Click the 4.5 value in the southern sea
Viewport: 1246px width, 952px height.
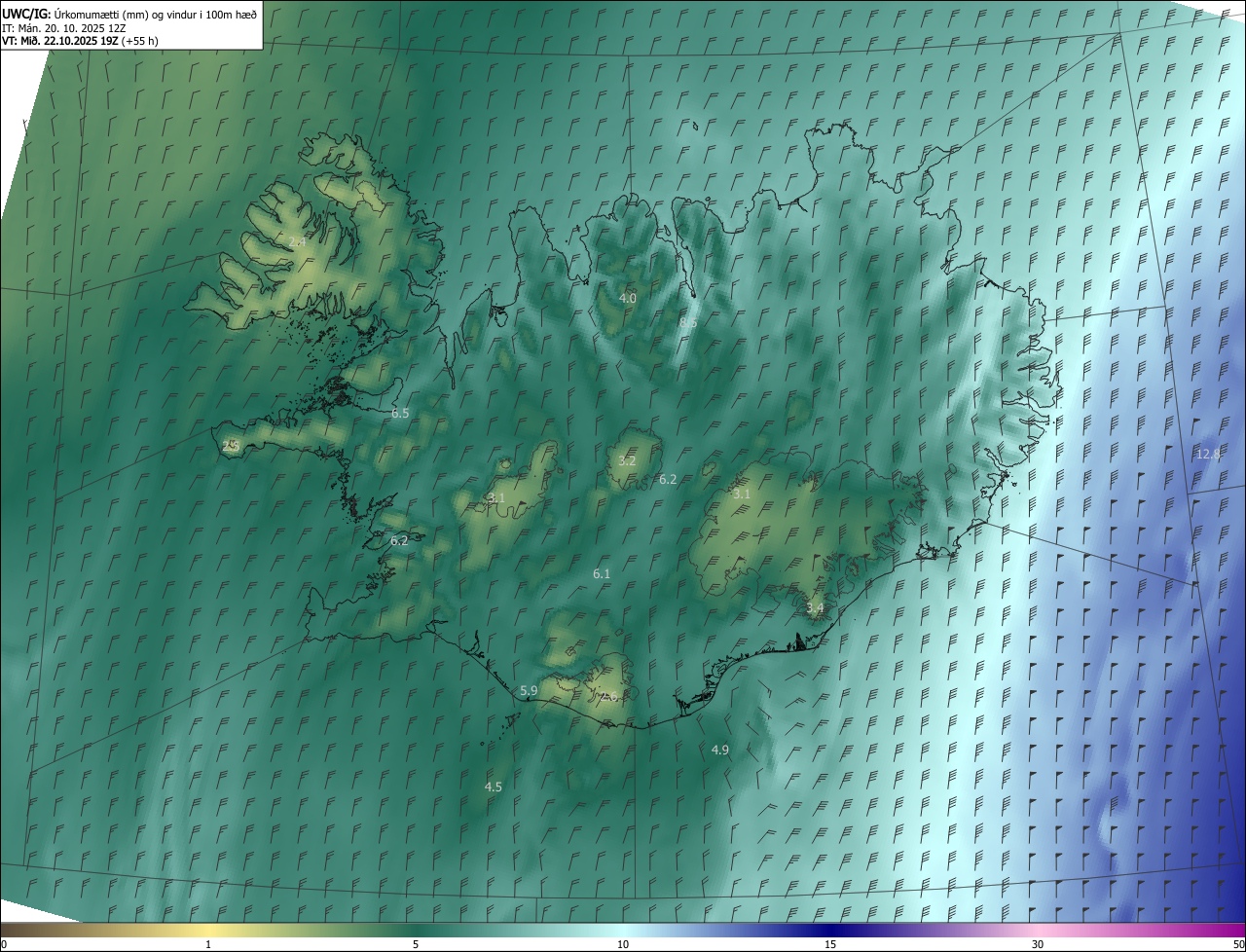(494, 787)
